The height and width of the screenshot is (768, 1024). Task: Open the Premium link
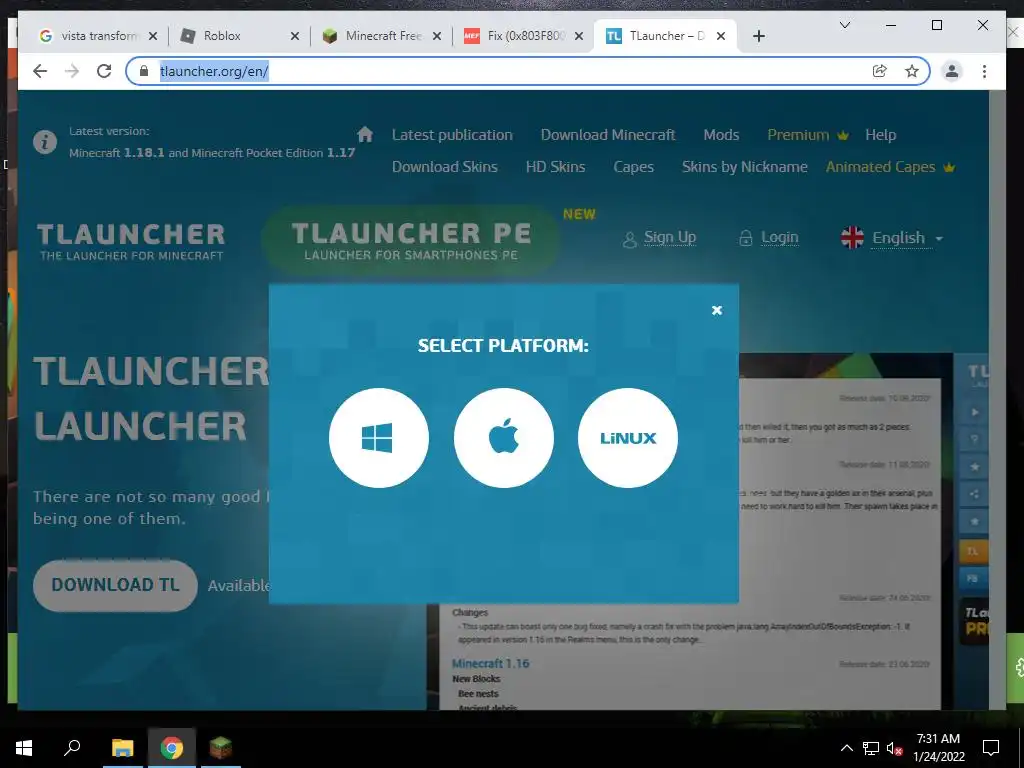(807, 135)
